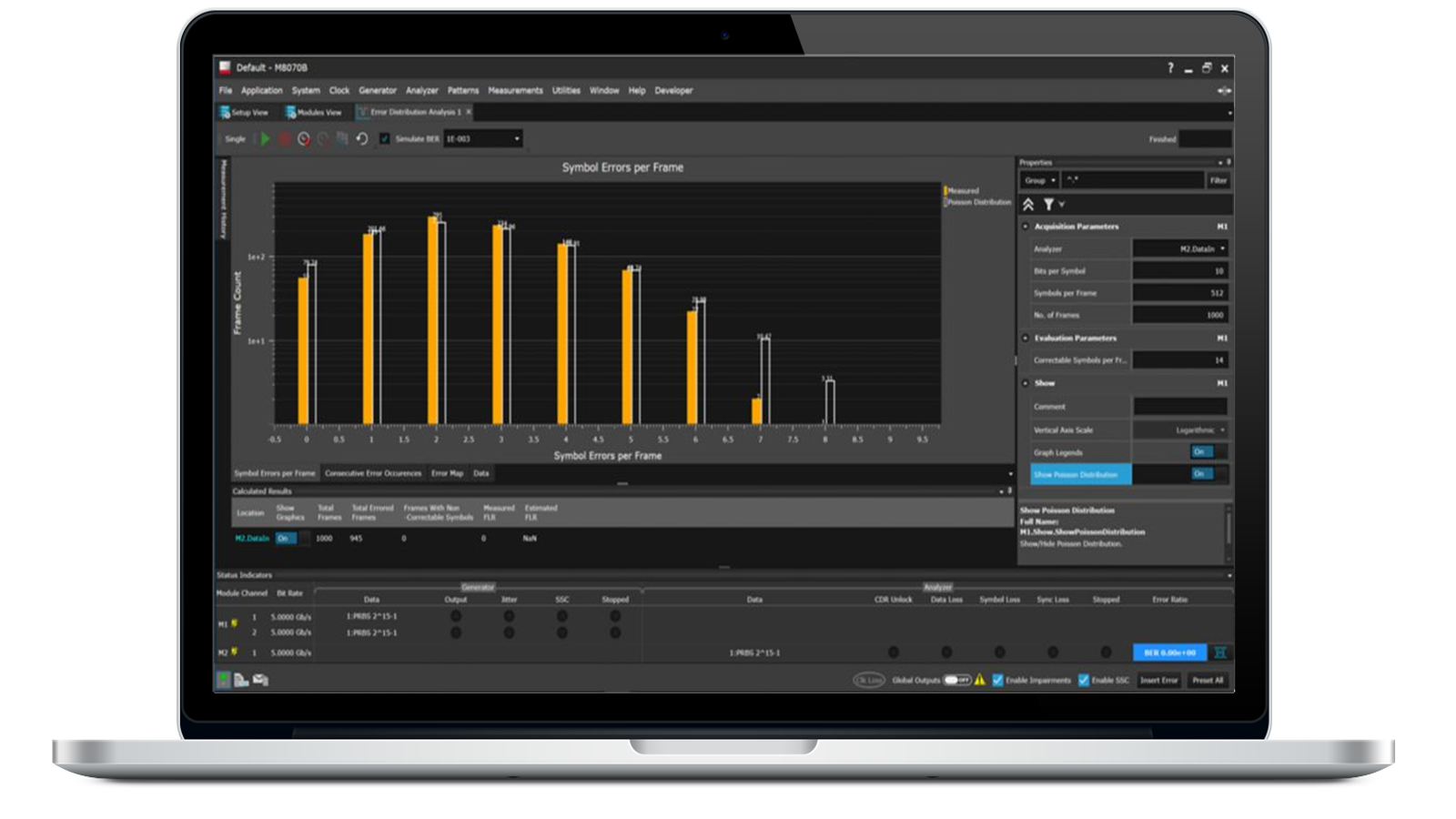Toggle the Simulate BER checkbox

pyautogui.click(x=385, y=139)
